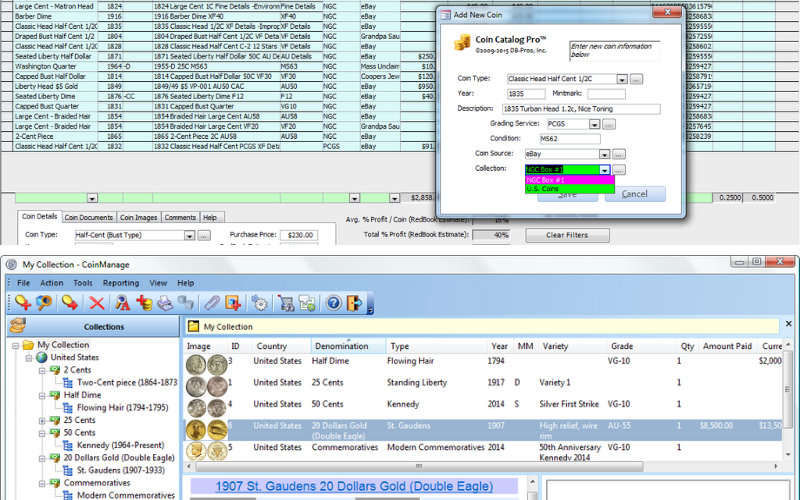The width and height of the screenshot is (800, 500).
Task: Click the chat bubbles web toolbar icon
Action: click(307, 303)
